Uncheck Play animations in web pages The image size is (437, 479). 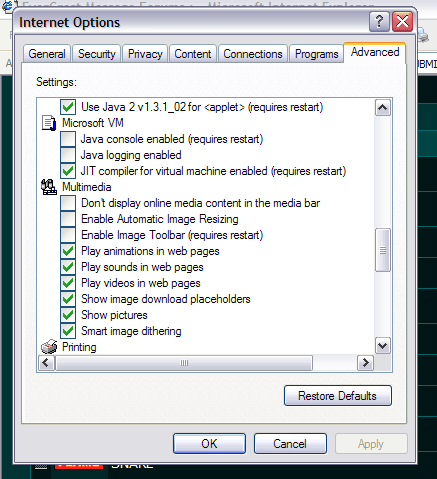tap(68, 251)
